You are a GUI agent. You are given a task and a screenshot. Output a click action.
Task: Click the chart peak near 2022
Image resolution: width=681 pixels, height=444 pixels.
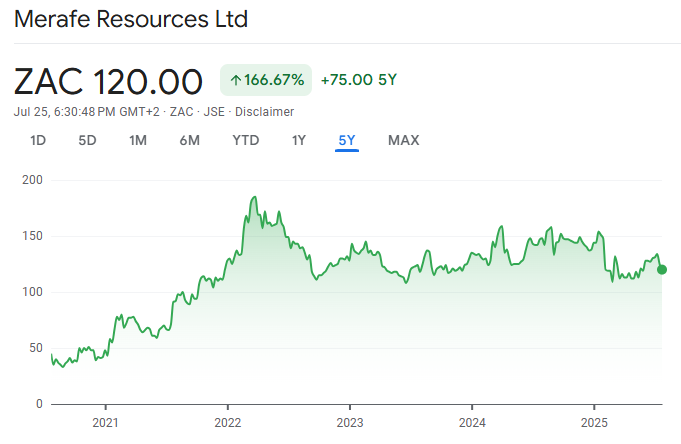255,197
